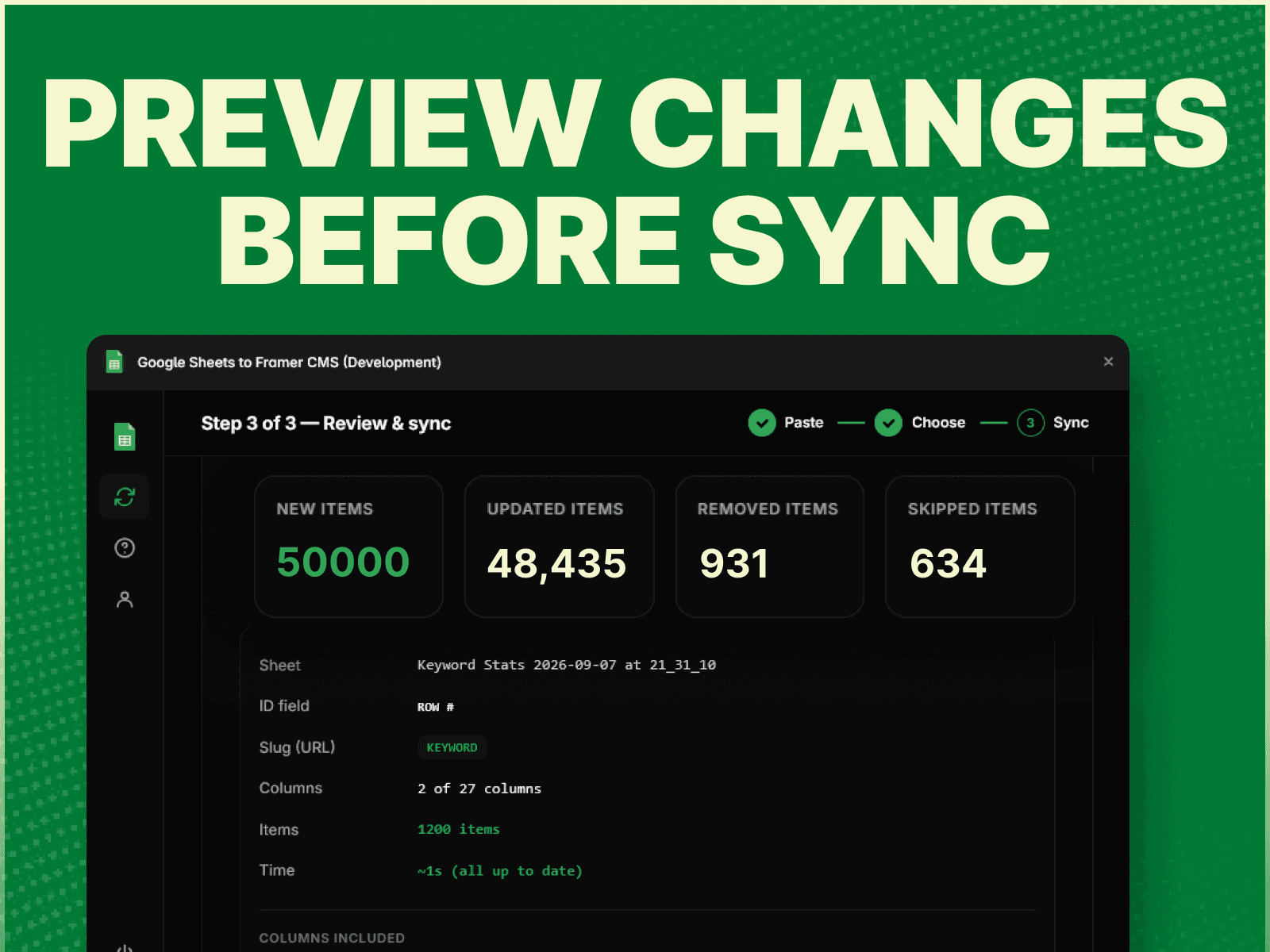Screen dimensions: 1270x952
Task: Click the Columns row label
Action: (291, 789)
